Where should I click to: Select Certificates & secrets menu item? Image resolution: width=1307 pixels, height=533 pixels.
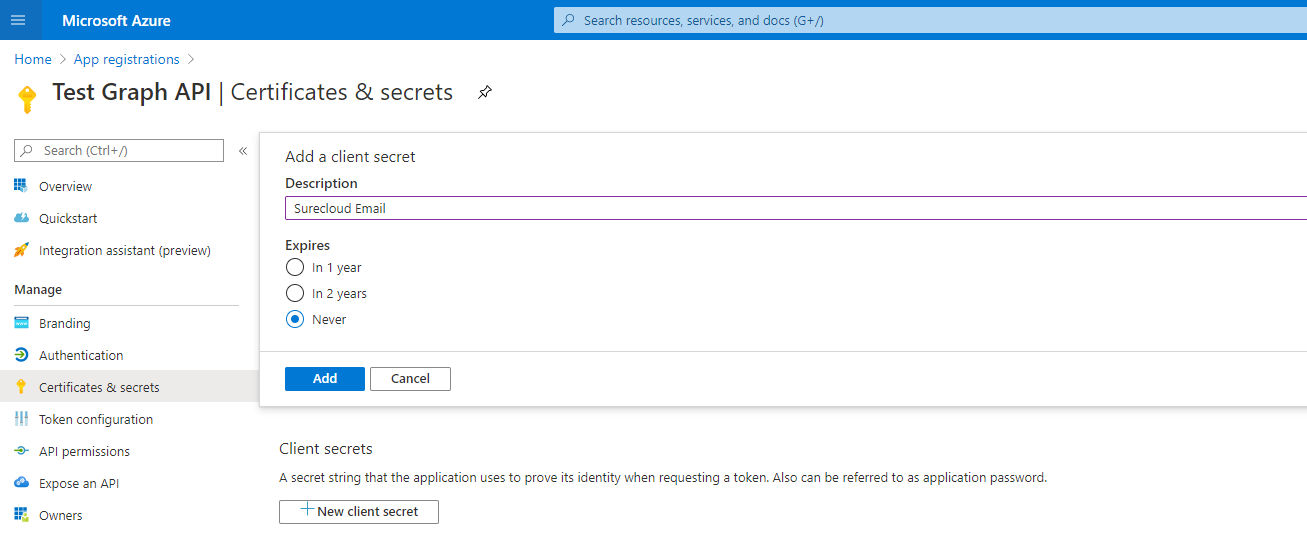[x=99, y=387]
